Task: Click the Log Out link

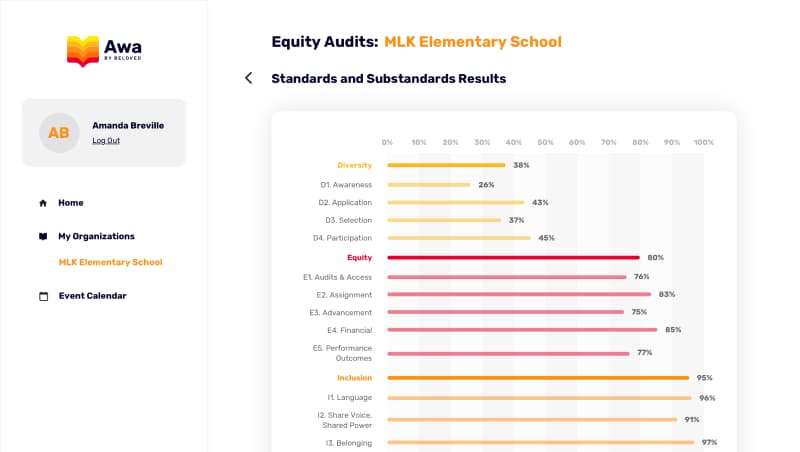Action: (106, 141)
